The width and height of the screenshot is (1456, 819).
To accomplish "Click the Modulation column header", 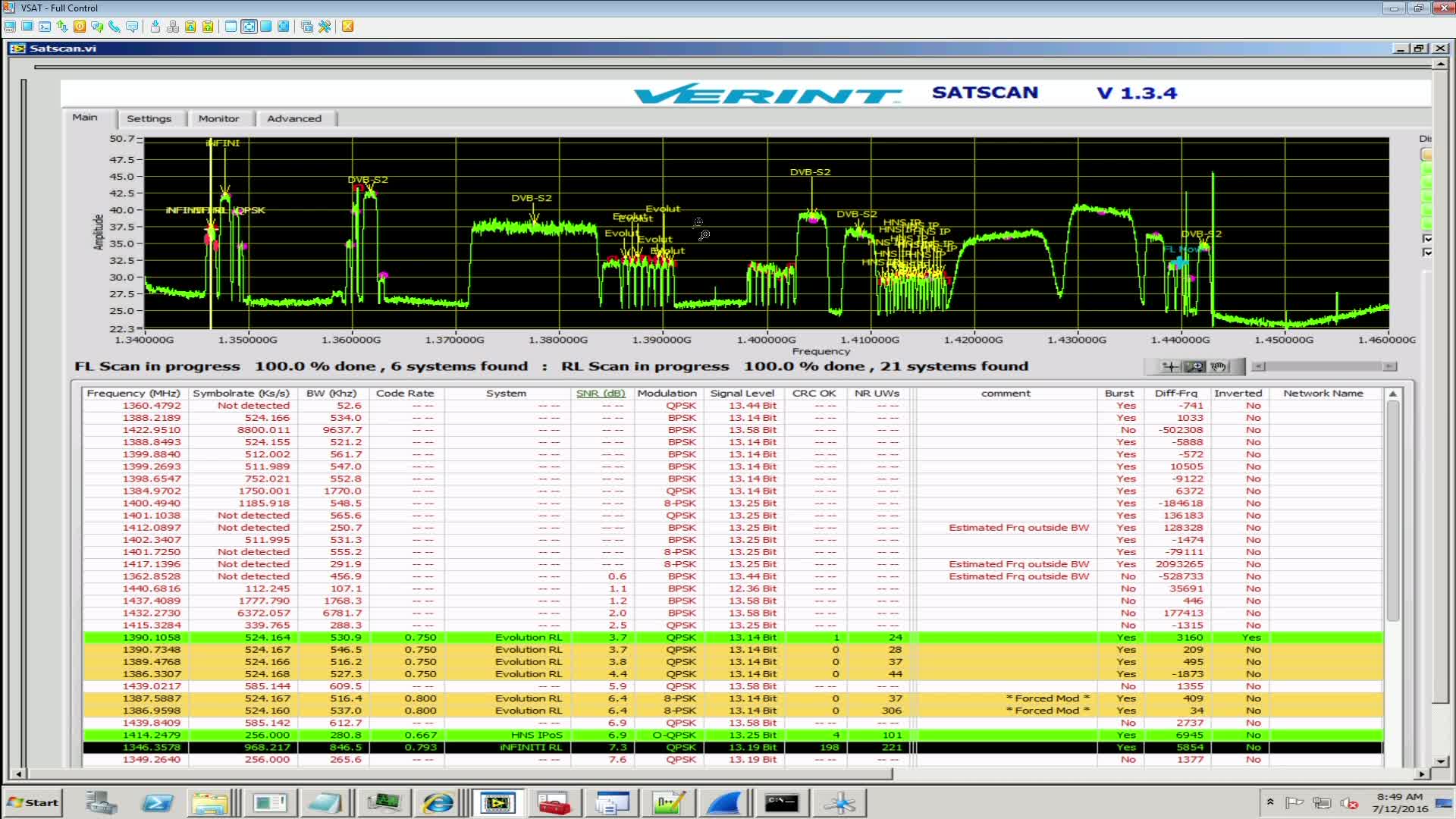I will click(x=667, y=394).
